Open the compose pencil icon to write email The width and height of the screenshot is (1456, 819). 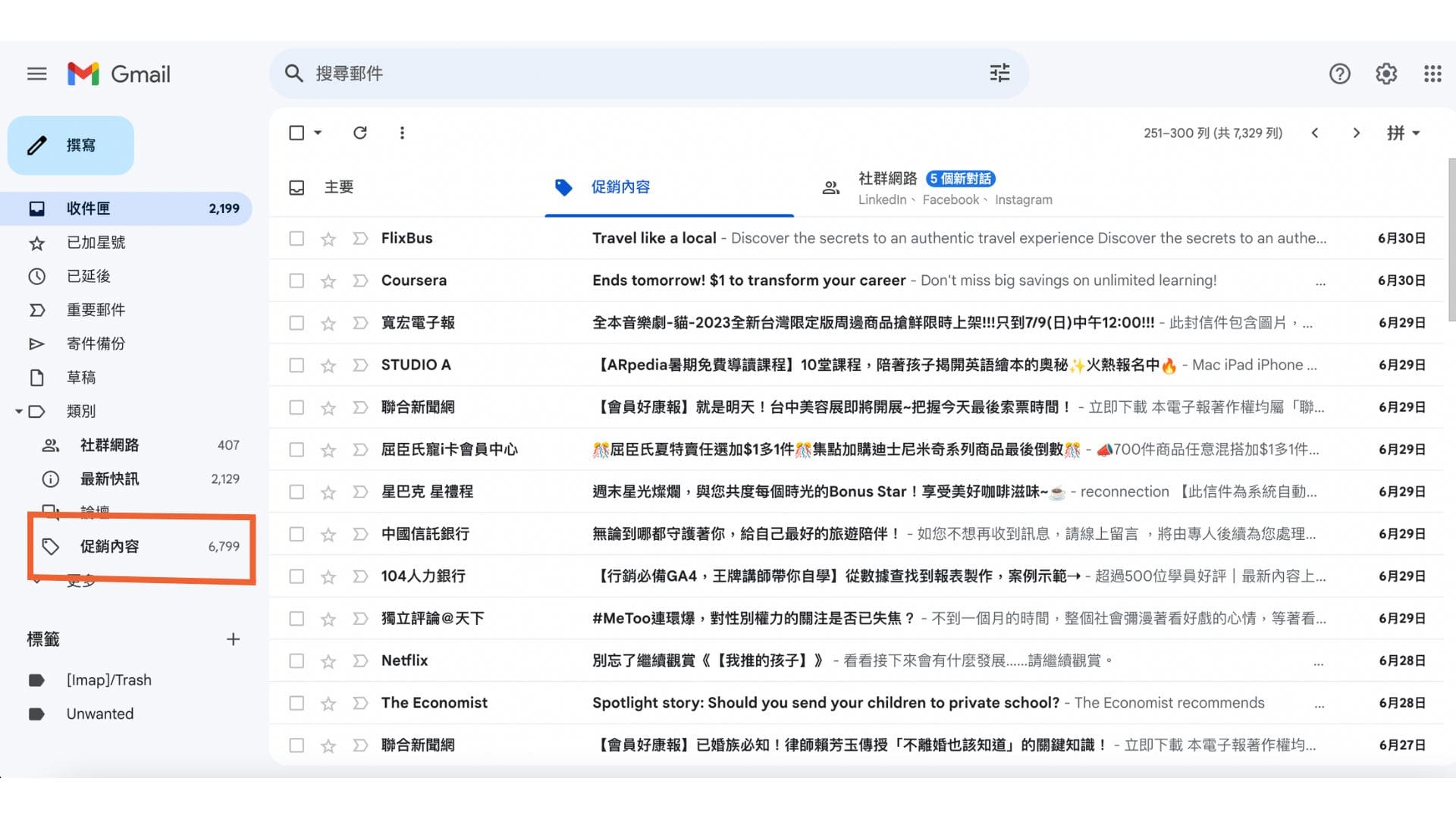tap(36, 145)
